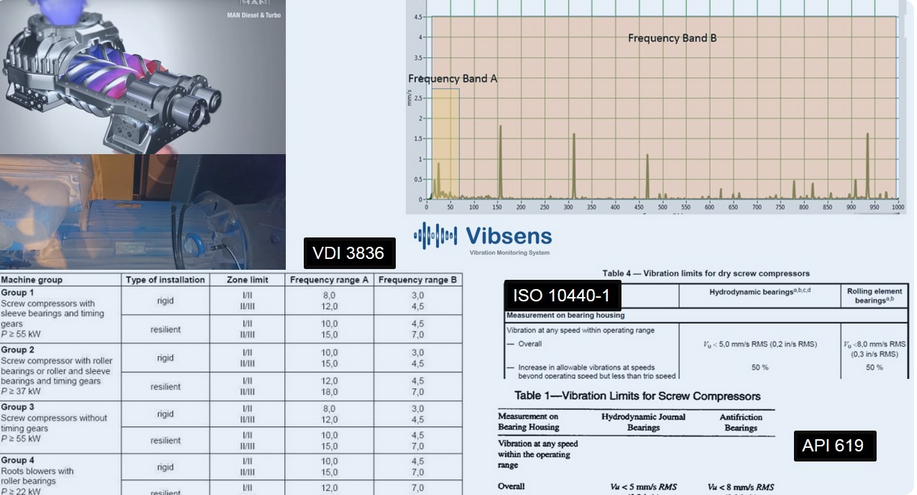
Task: Click the tallest spectrum peak near 150 Hz
Action: pos(499,160)
